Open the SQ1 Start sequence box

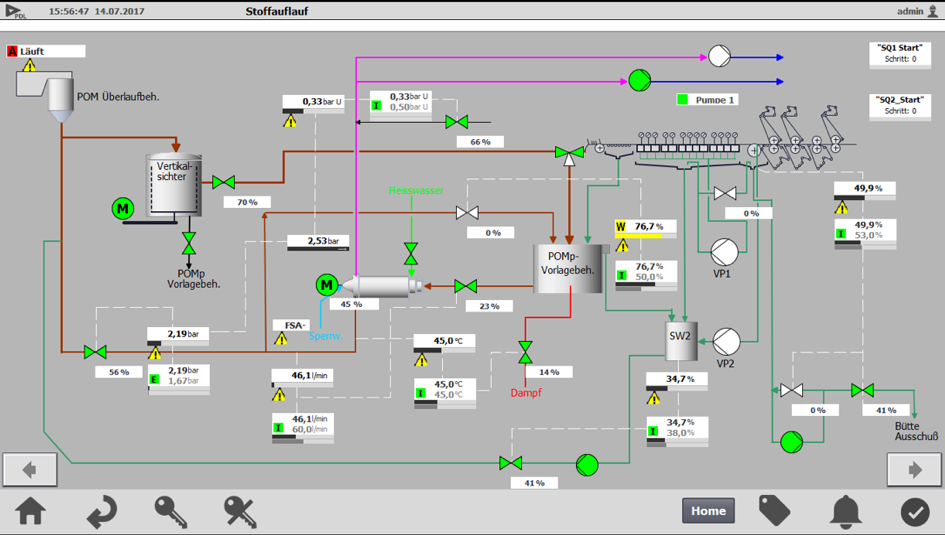click(x=899, y=53)
